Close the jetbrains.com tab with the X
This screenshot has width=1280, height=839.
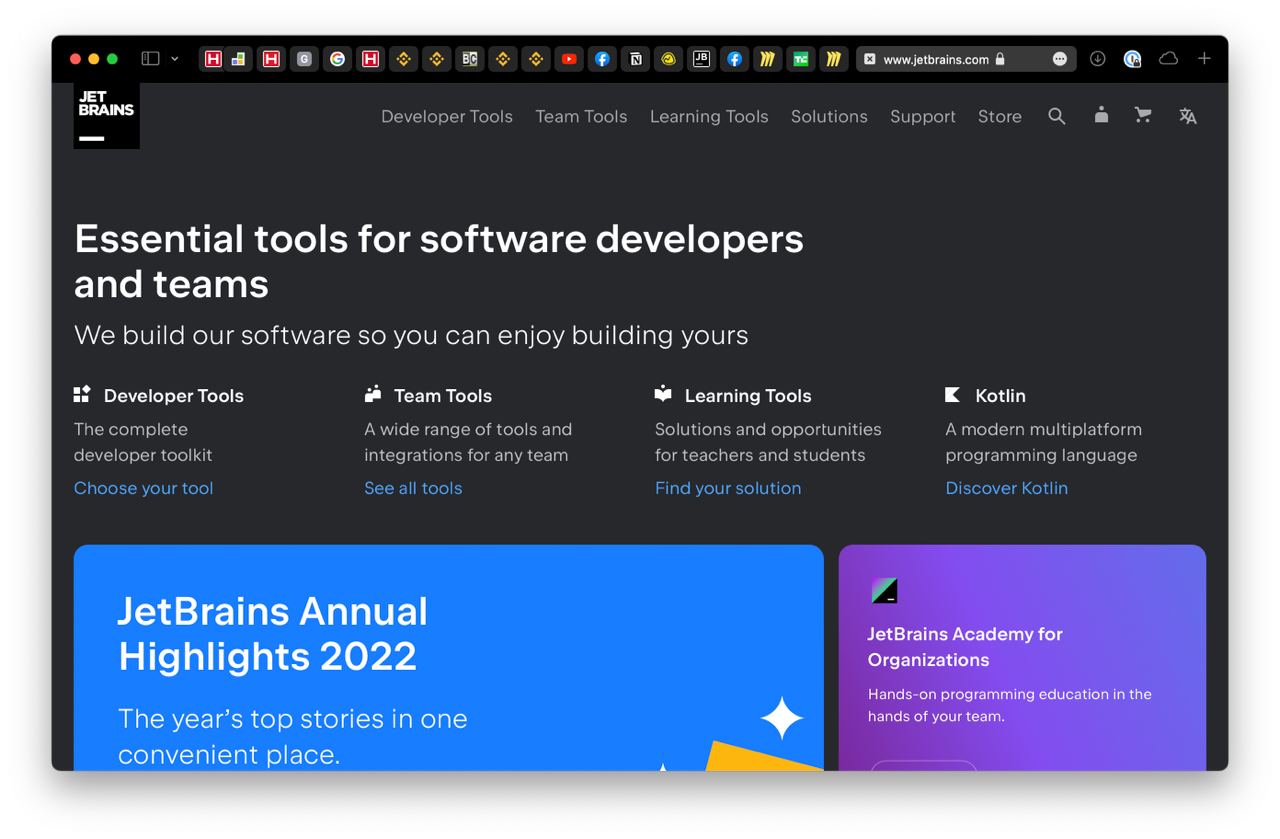[870, 59]
